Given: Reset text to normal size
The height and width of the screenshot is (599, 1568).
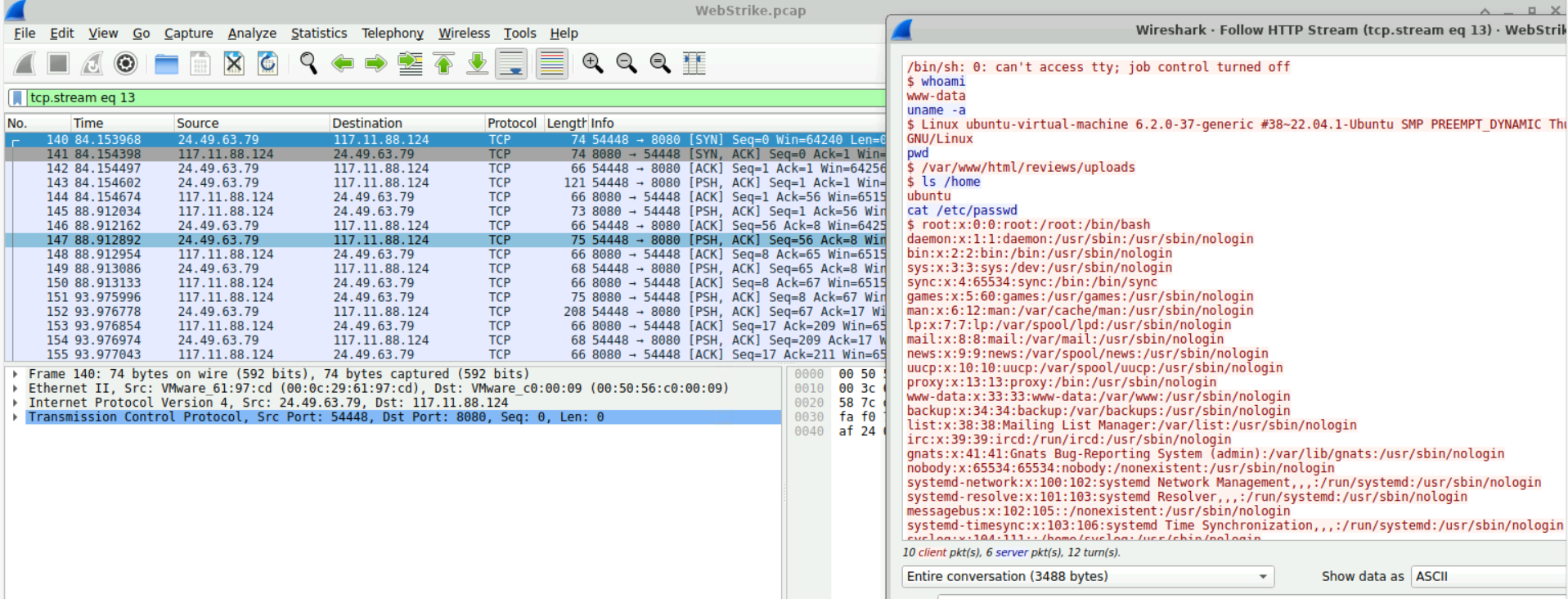Looking at the screenshot, I should click(660, 63).
